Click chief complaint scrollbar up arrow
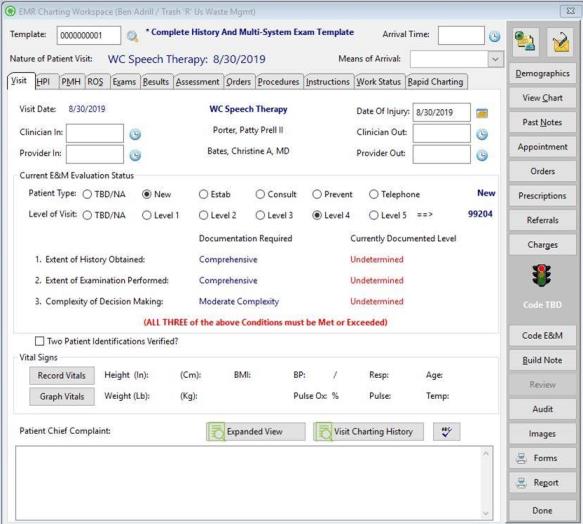This screenshot has width=583, height=524. (x=486, y=453)
